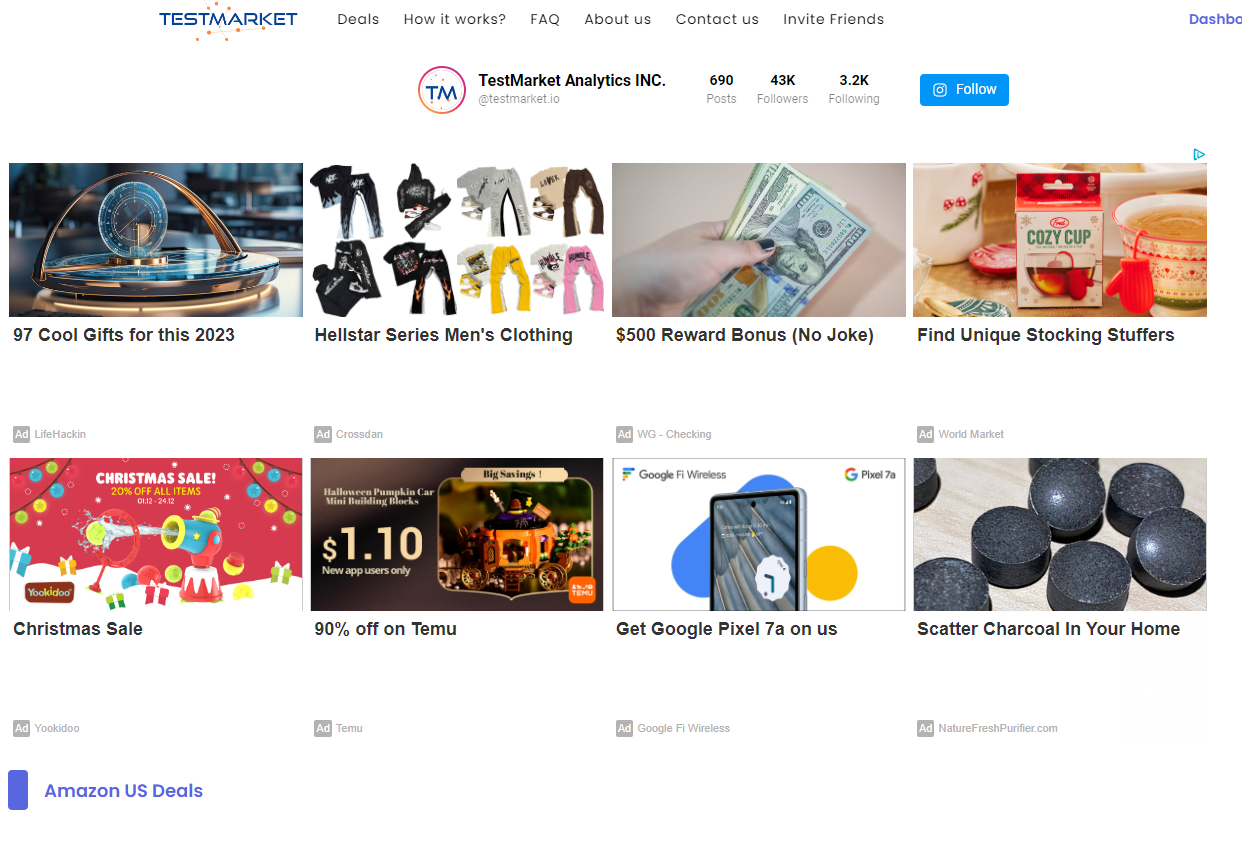
Task: Click the 90% off on Temu title
Action: tap(386, 629)
